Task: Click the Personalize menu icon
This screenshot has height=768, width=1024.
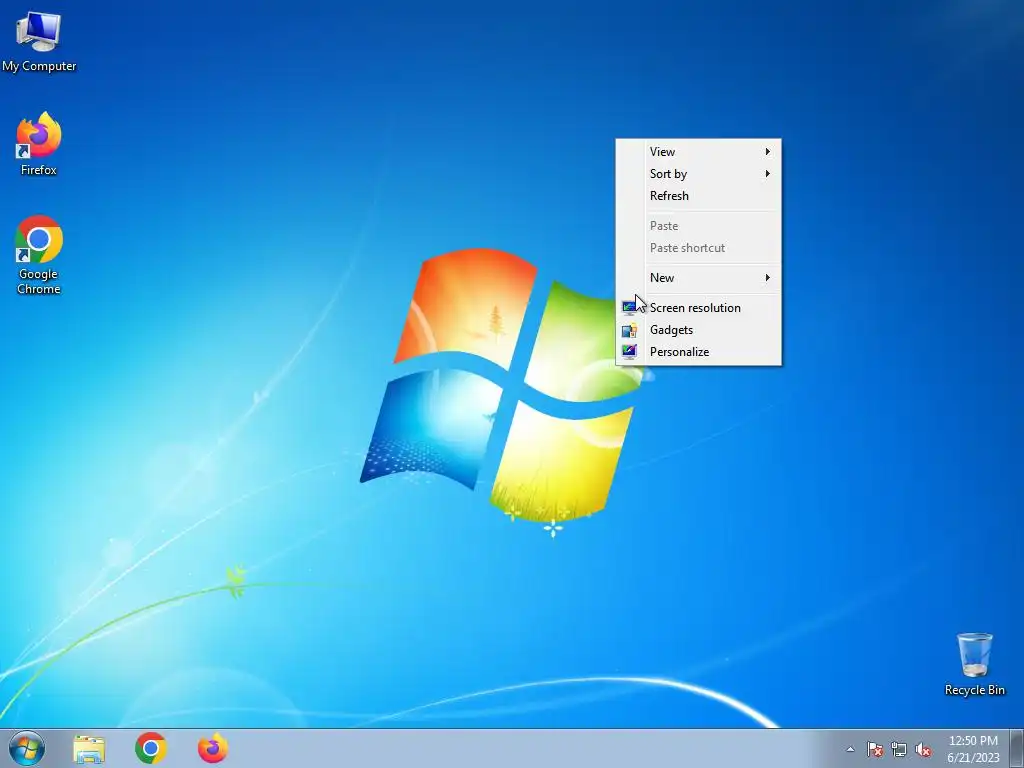Action: click(629, 352)
